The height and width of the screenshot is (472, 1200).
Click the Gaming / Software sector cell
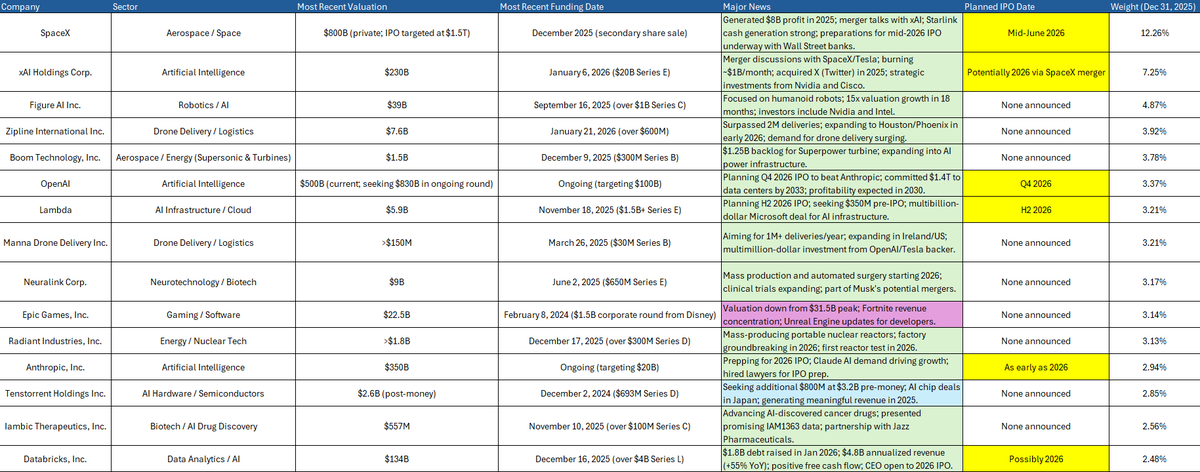click(x=205, y=315)
